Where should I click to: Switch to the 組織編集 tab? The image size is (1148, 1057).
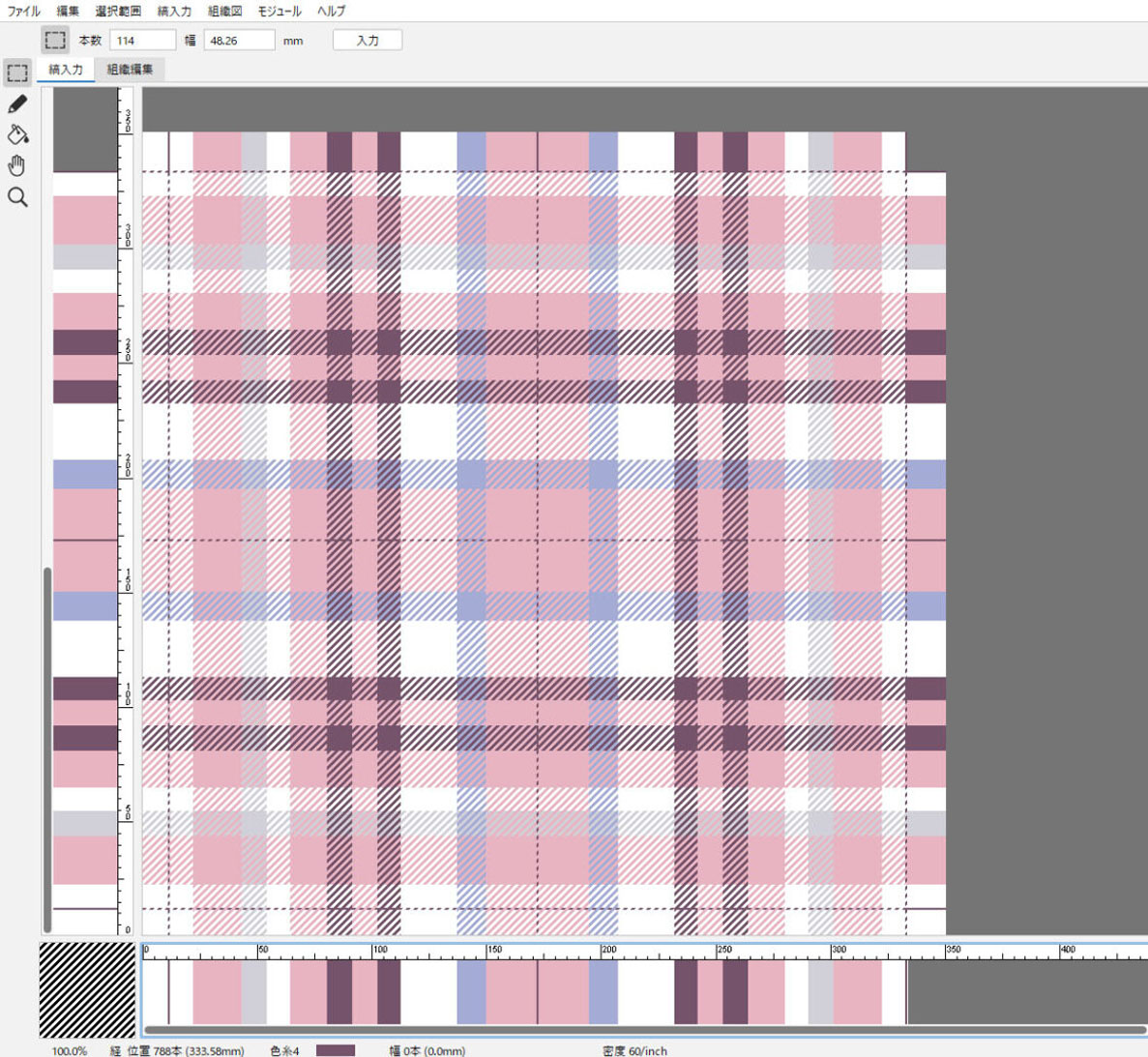point(130,70)
